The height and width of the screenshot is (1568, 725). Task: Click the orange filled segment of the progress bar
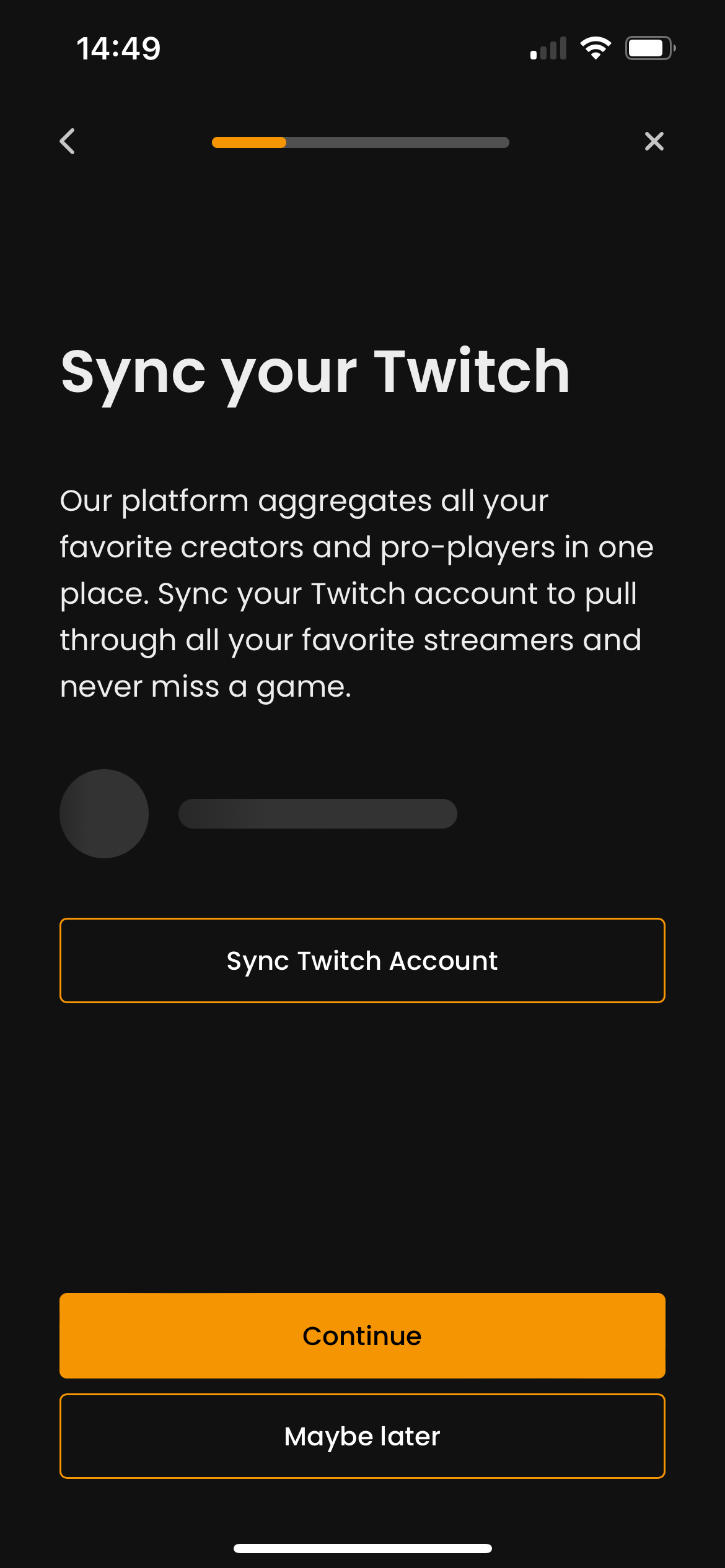pos(249,142)
